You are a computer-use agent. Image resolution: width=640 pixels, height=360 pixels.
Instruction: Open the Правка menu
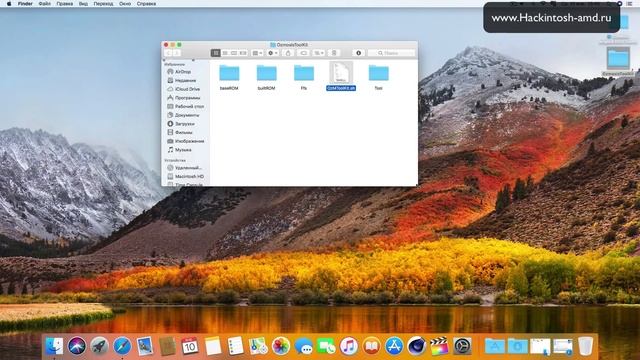click(64, 4)
